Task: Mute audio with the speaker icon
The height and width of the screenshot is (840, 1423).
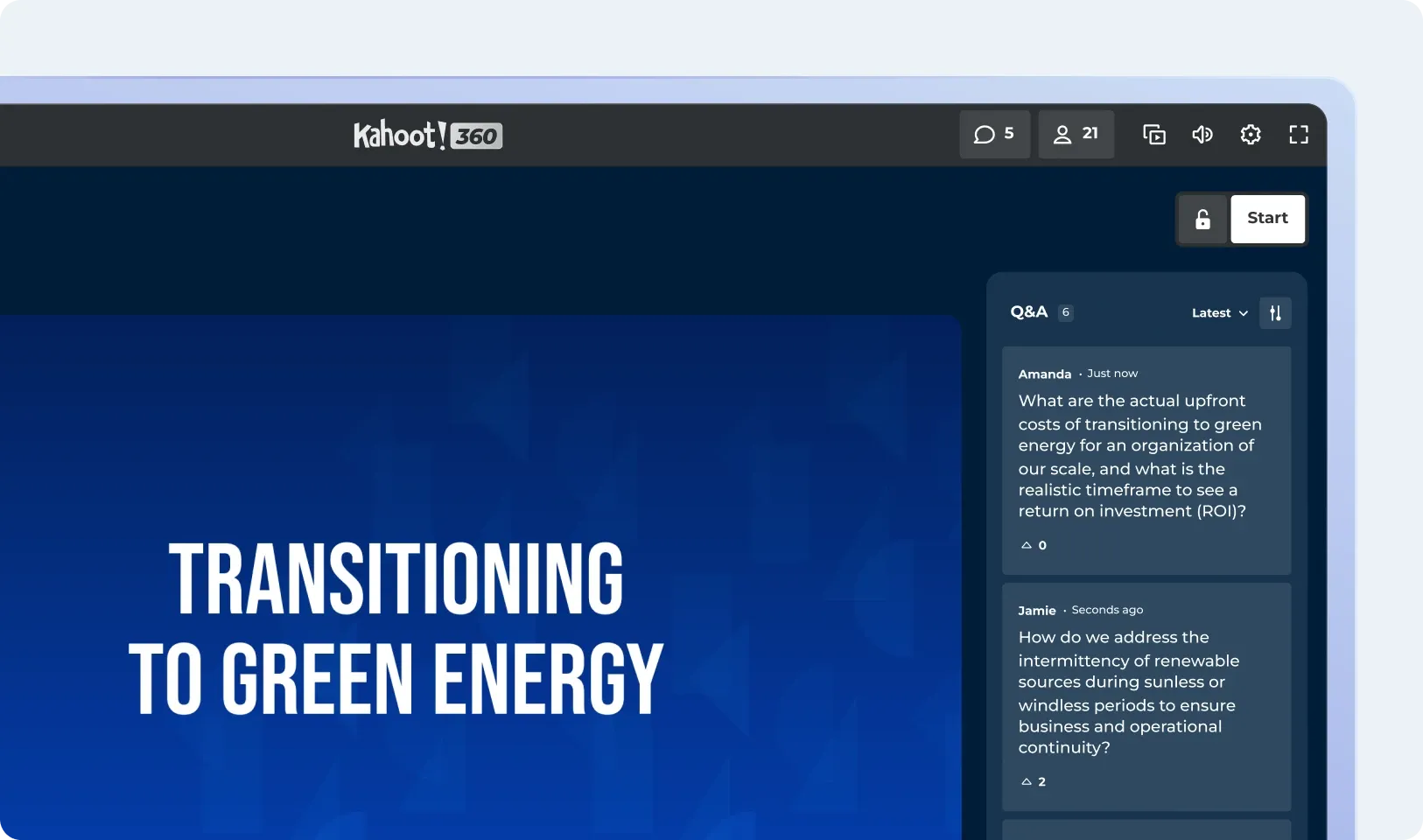Action: pyautogui.click(x=1202, y=134)
